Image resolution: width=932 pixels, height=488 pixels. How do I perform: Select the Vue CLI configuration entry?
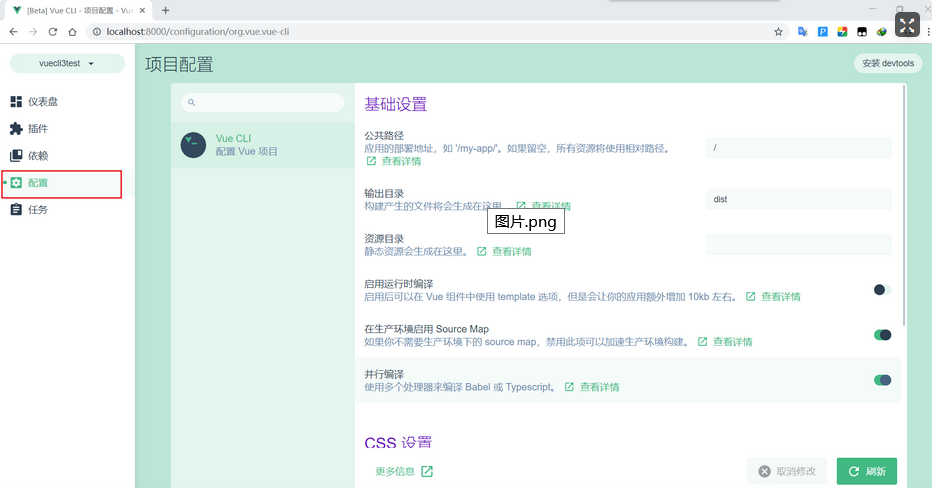[263, 145]
